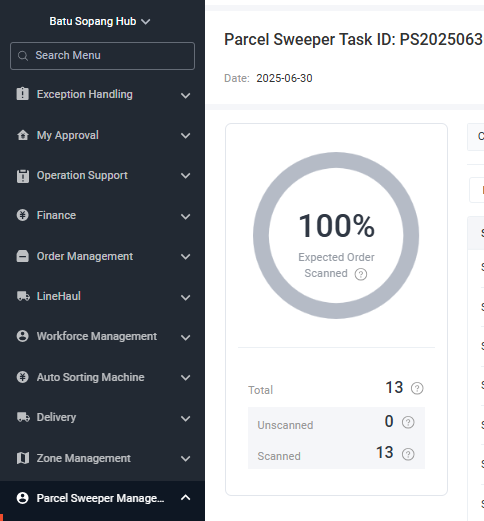Click the help icon beside Total count

[x=417, y=388]
